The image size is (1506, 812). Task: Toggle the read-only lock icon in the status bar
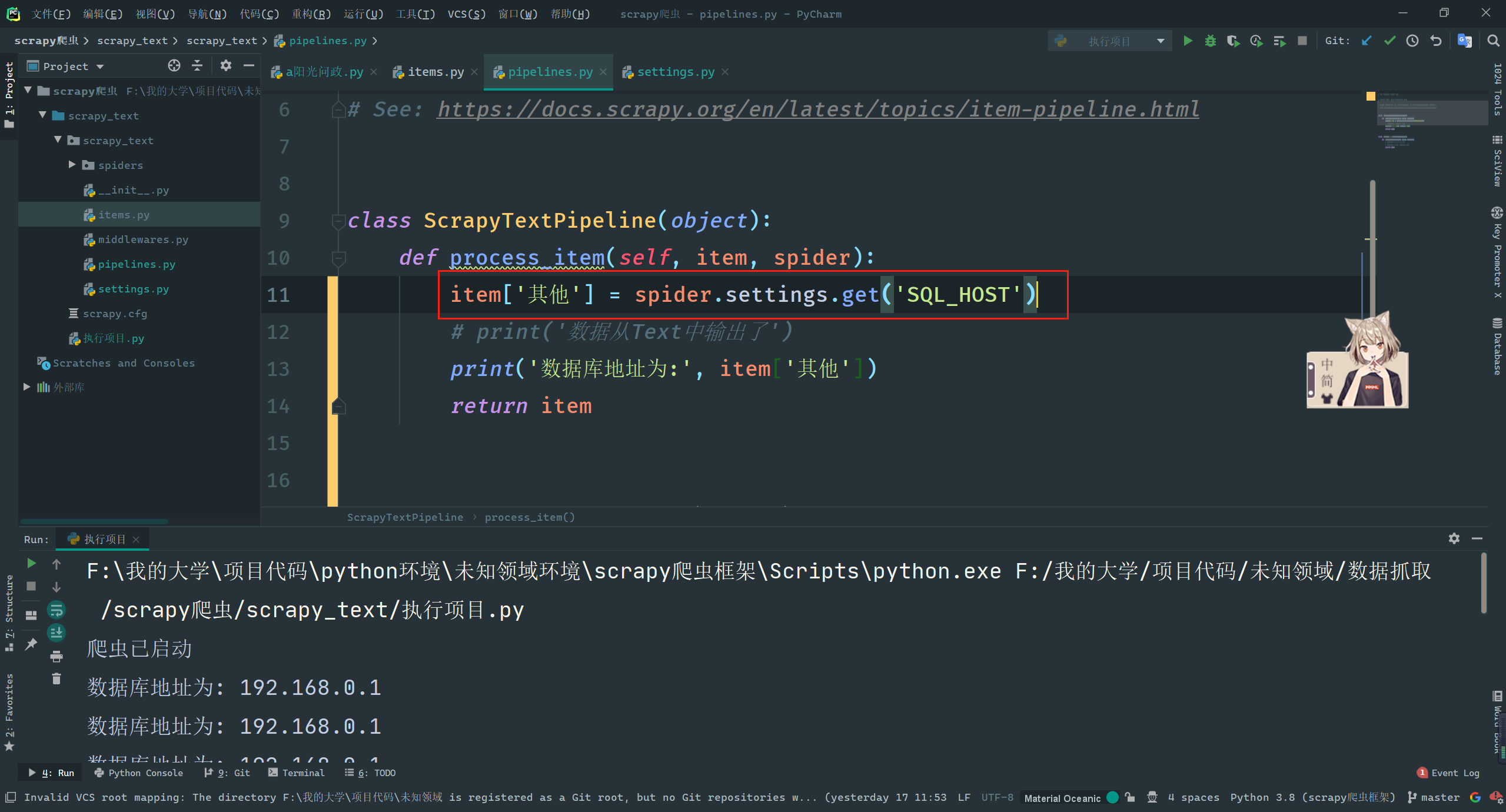click(1130, 797)
